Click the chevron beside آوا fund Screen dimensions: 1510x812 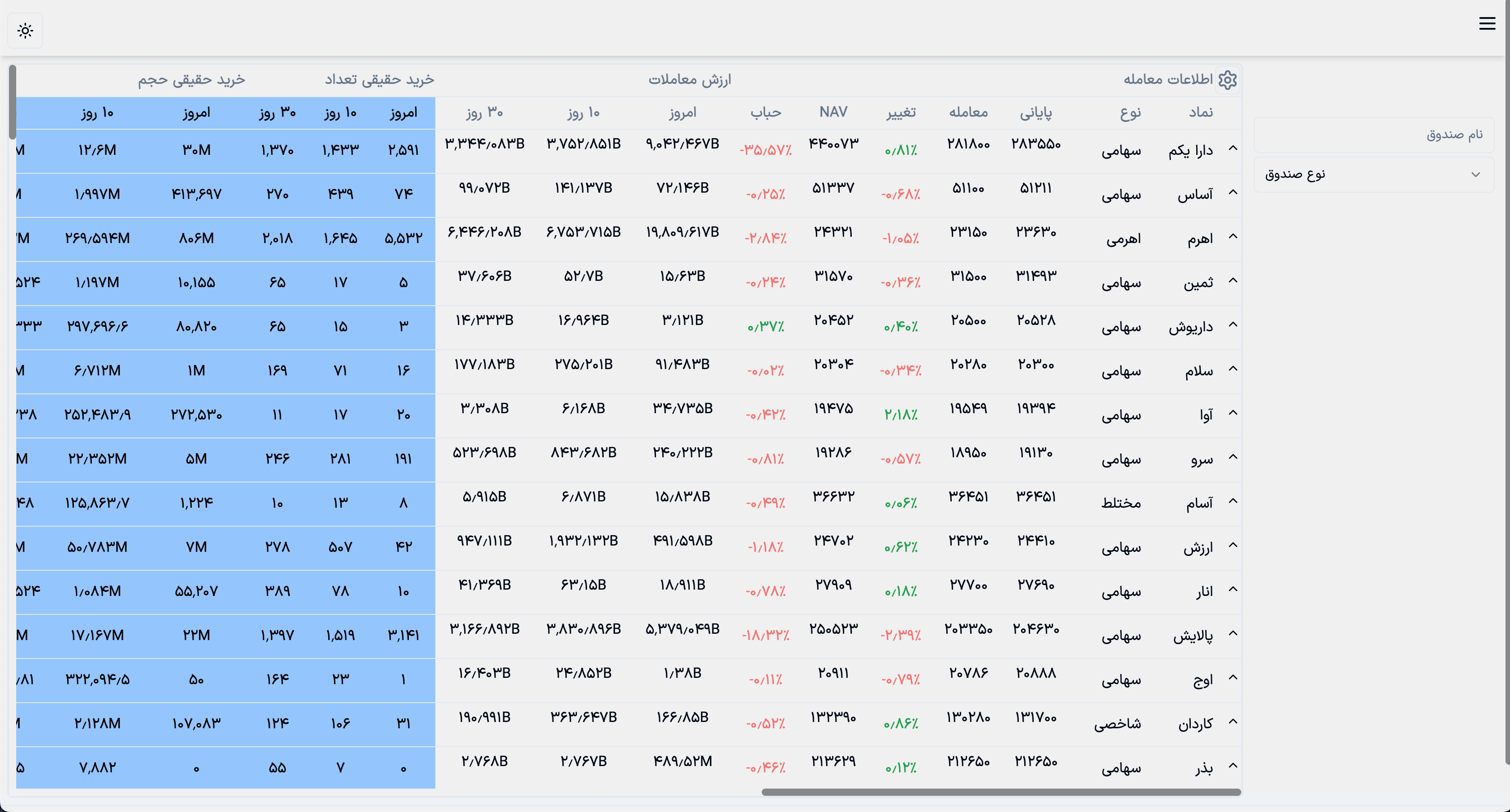1233,413
